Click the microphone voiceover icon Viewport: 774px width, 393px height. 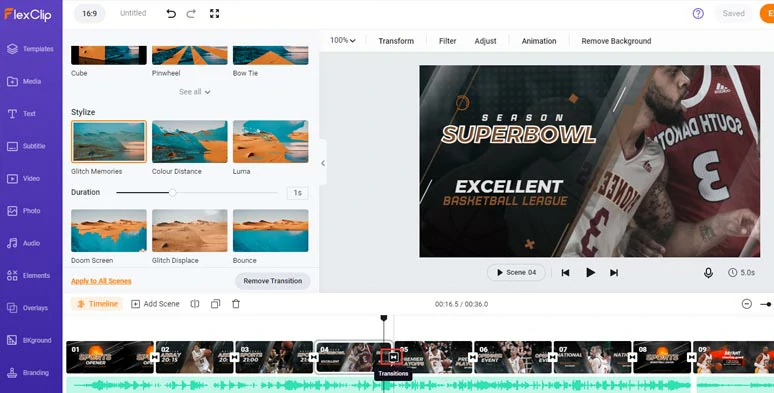(708, 273)
